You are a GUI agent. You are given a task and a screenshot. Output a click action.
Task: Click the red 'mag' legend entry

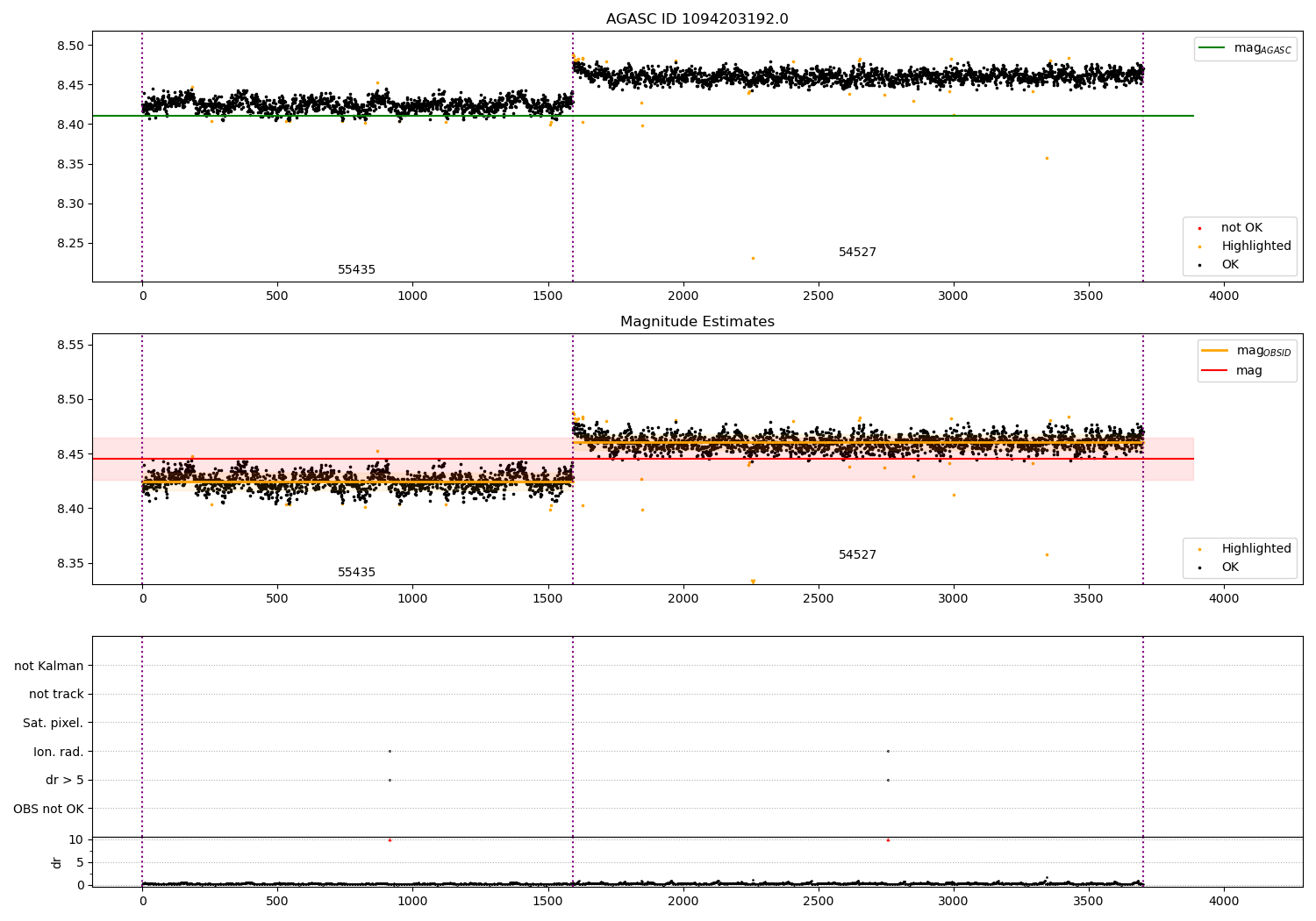click(1233, 371)
